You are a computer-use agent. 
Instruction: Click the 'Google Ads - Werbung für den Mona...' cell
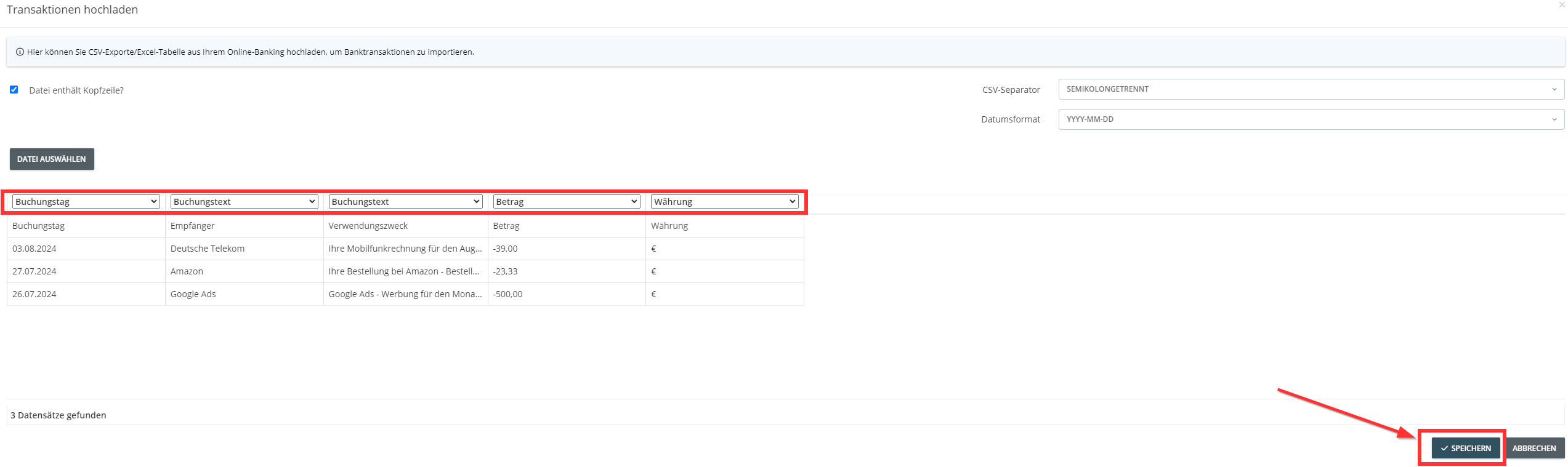(405, 294)
